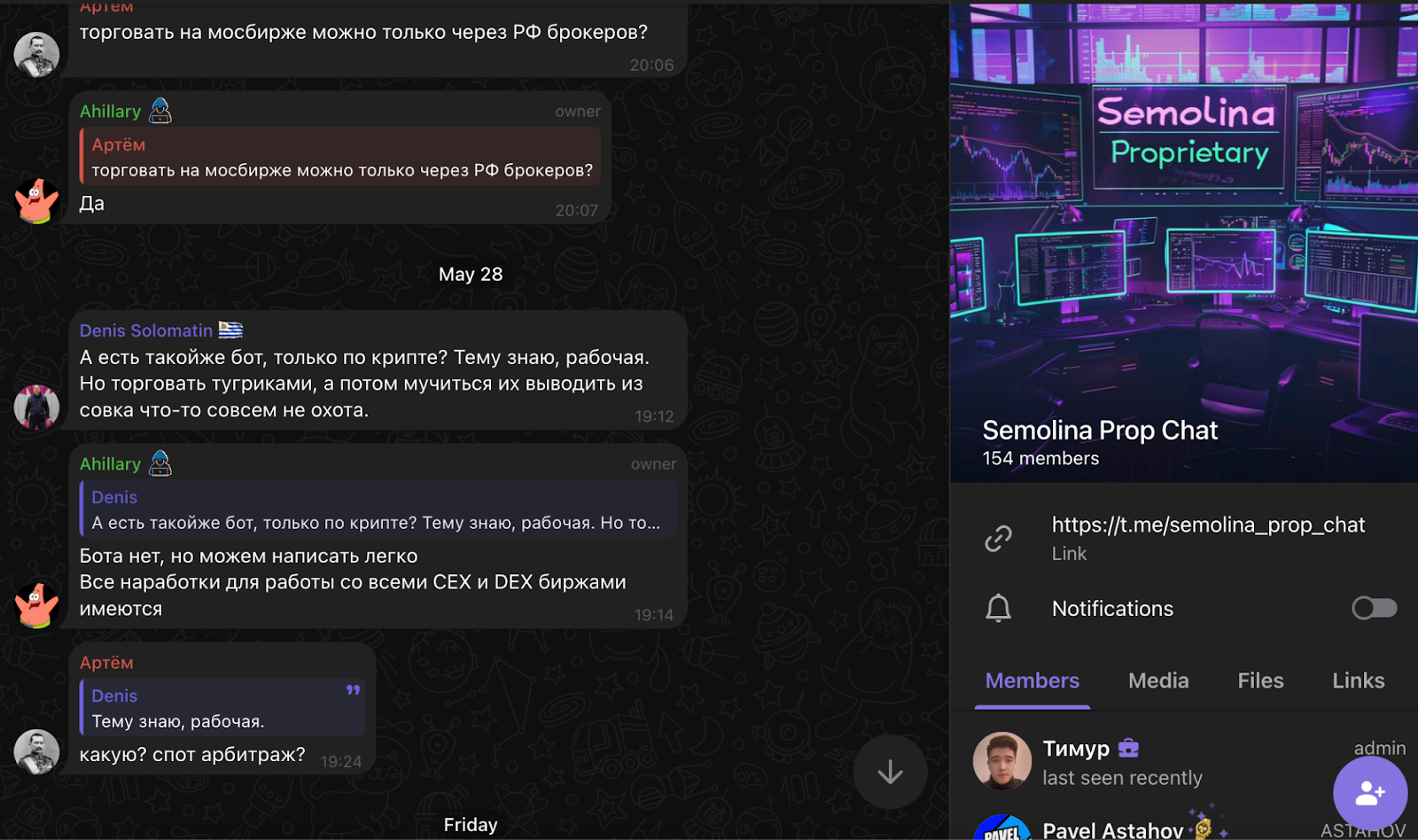Screen dimensions: 1418x840
Task: Switch to the Media tab
Action: pos(1158,681)
